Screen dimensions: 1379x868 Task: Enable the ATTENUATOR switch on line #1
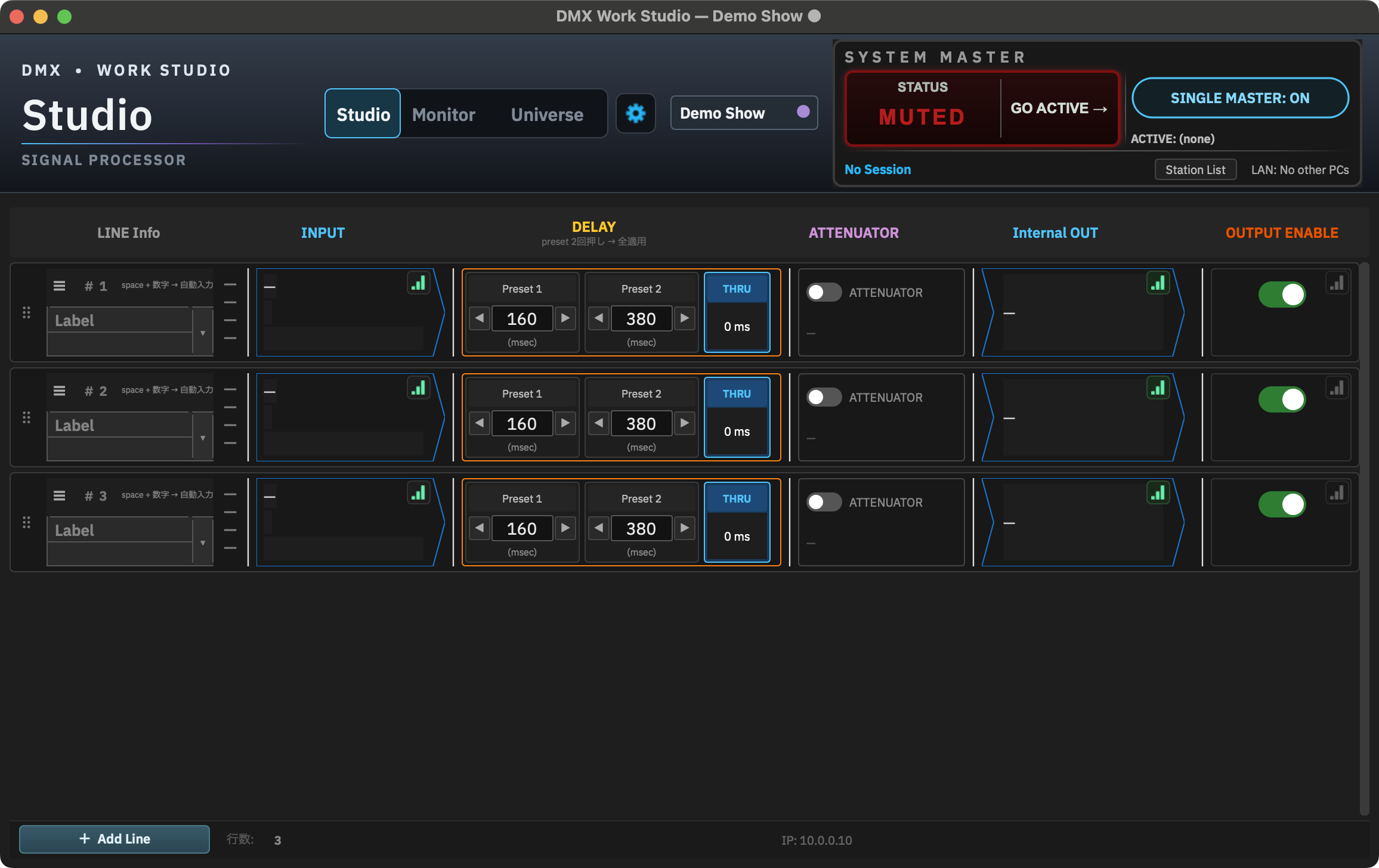[x=824, y=292]
